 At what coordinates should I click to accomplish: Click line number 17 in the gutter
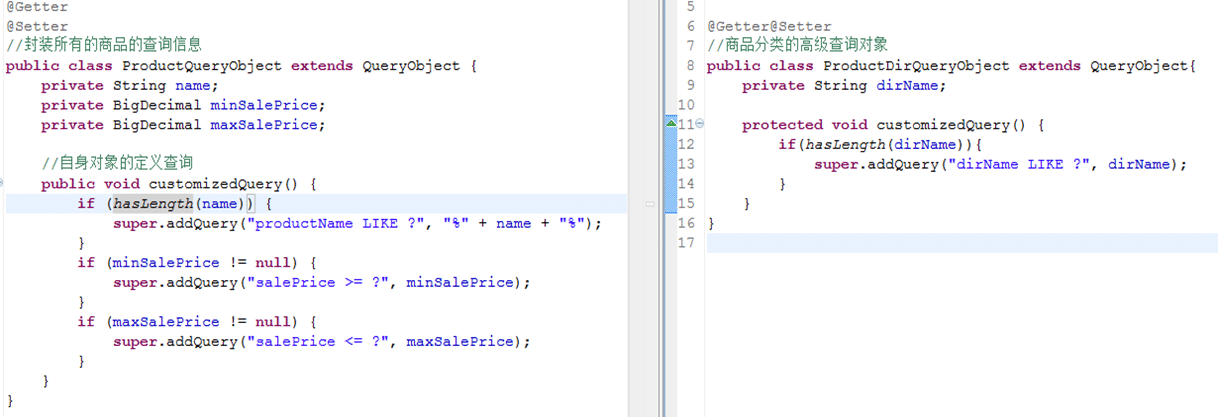click(x=685, y=243)
